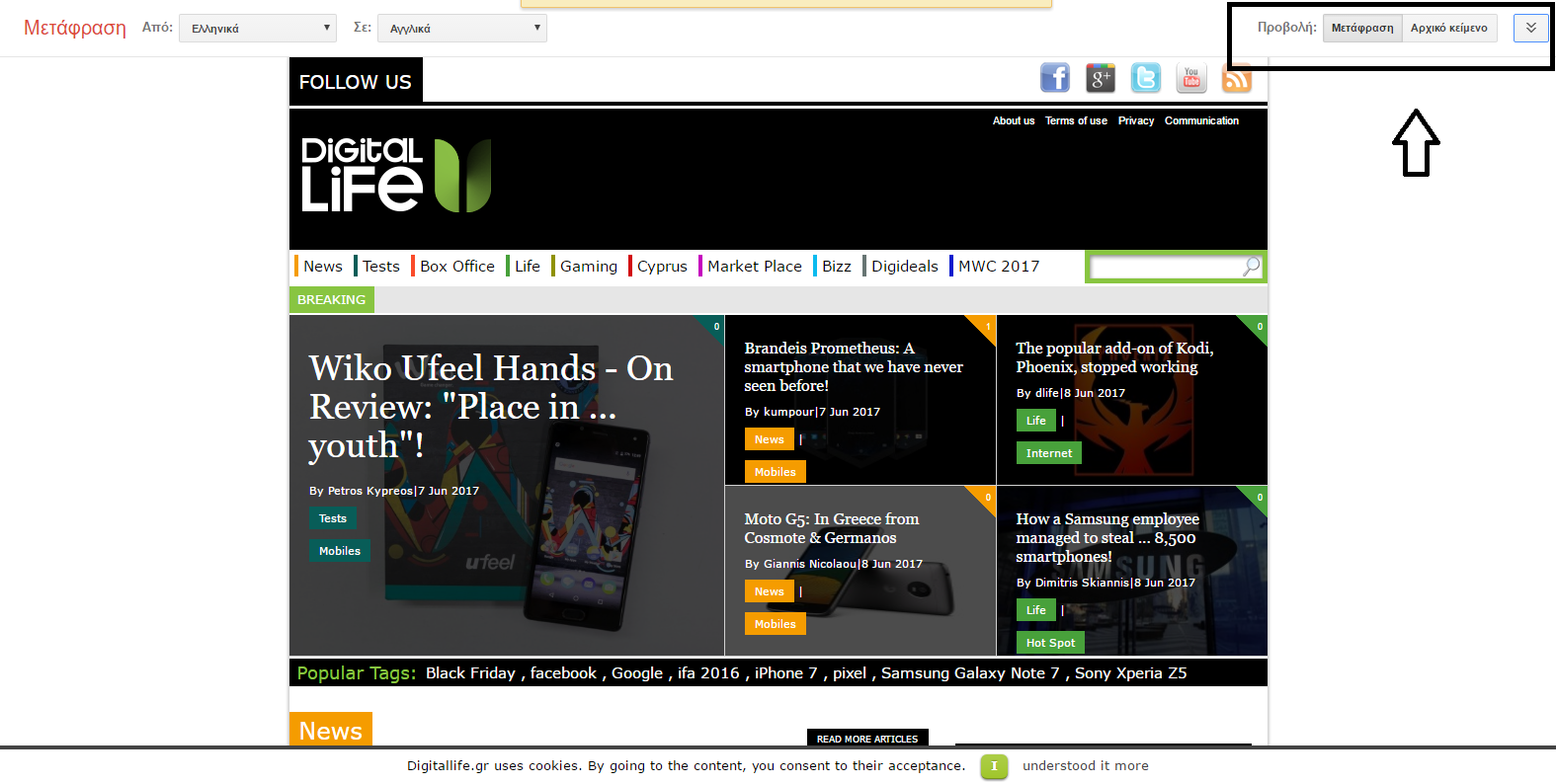The height and width of the screenshot is (784, 1556).
Task: Click the orange News section heading
Action: (x=331, y=731)
